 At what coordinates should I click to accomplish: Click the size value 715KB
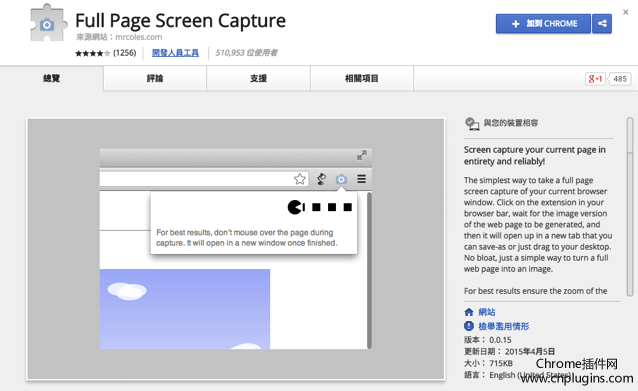click(x=501, y=363)
